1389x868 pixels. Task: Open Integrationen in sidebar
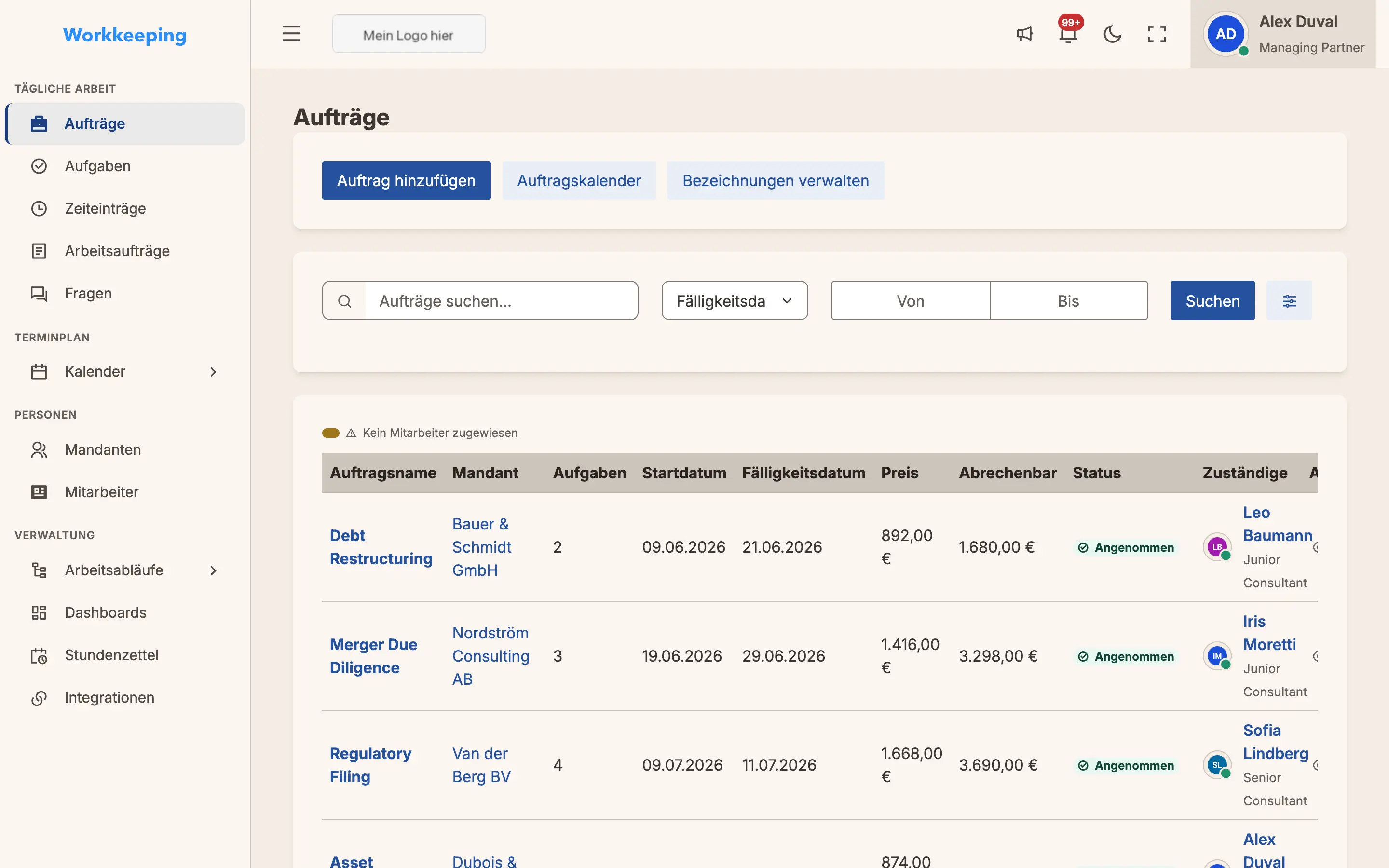125,697
